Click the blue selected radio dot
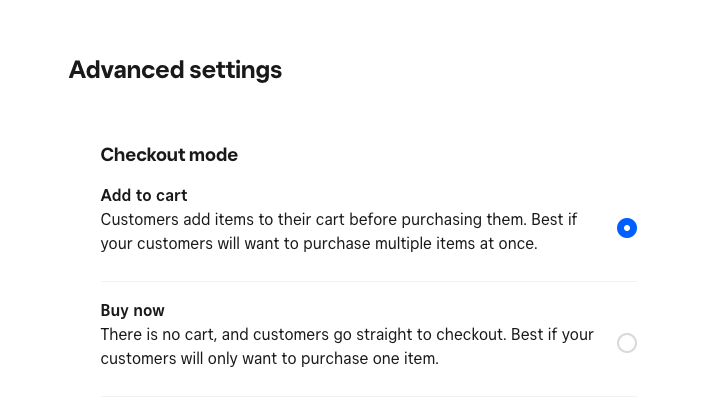703x411 pixels. (627, 228)
